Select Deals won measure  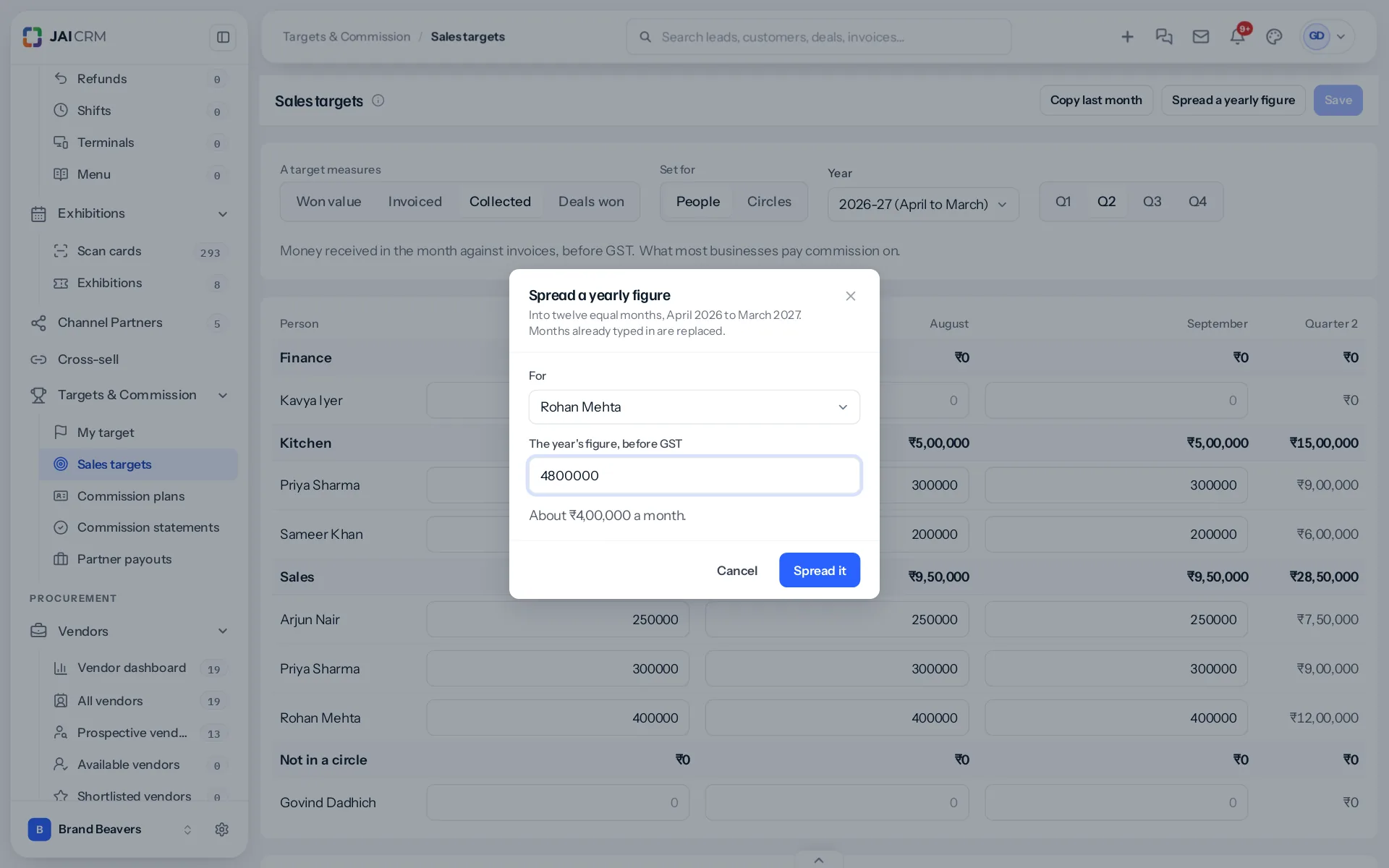pyautogui.click(x=591, y=202)
